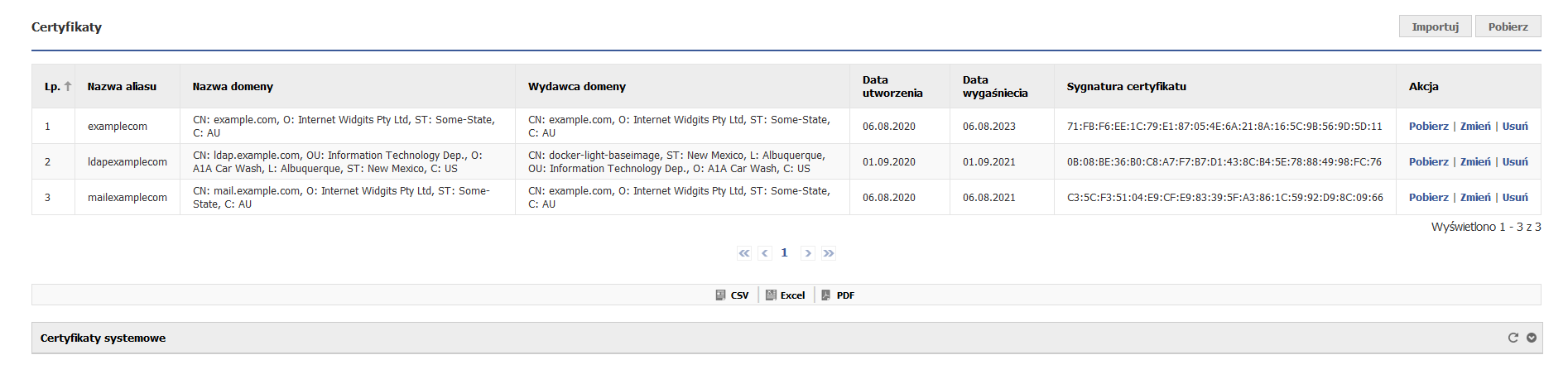Image resolution: width=1568 pixels, height=379 pixels.
Task: Click Zmień link for ldapexamplecom certificate
Action: coord(1475,161)
